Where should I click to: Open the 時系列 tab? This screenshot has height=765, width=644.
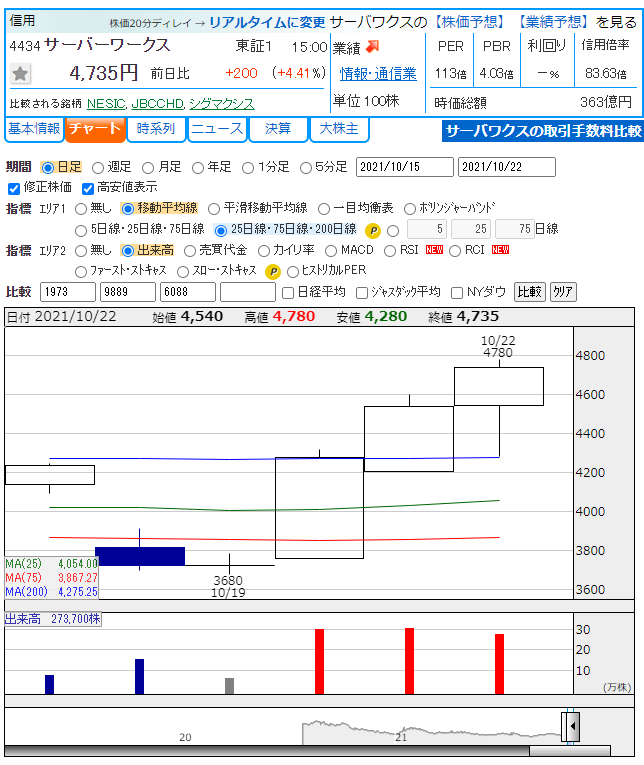tap(156, 129)
